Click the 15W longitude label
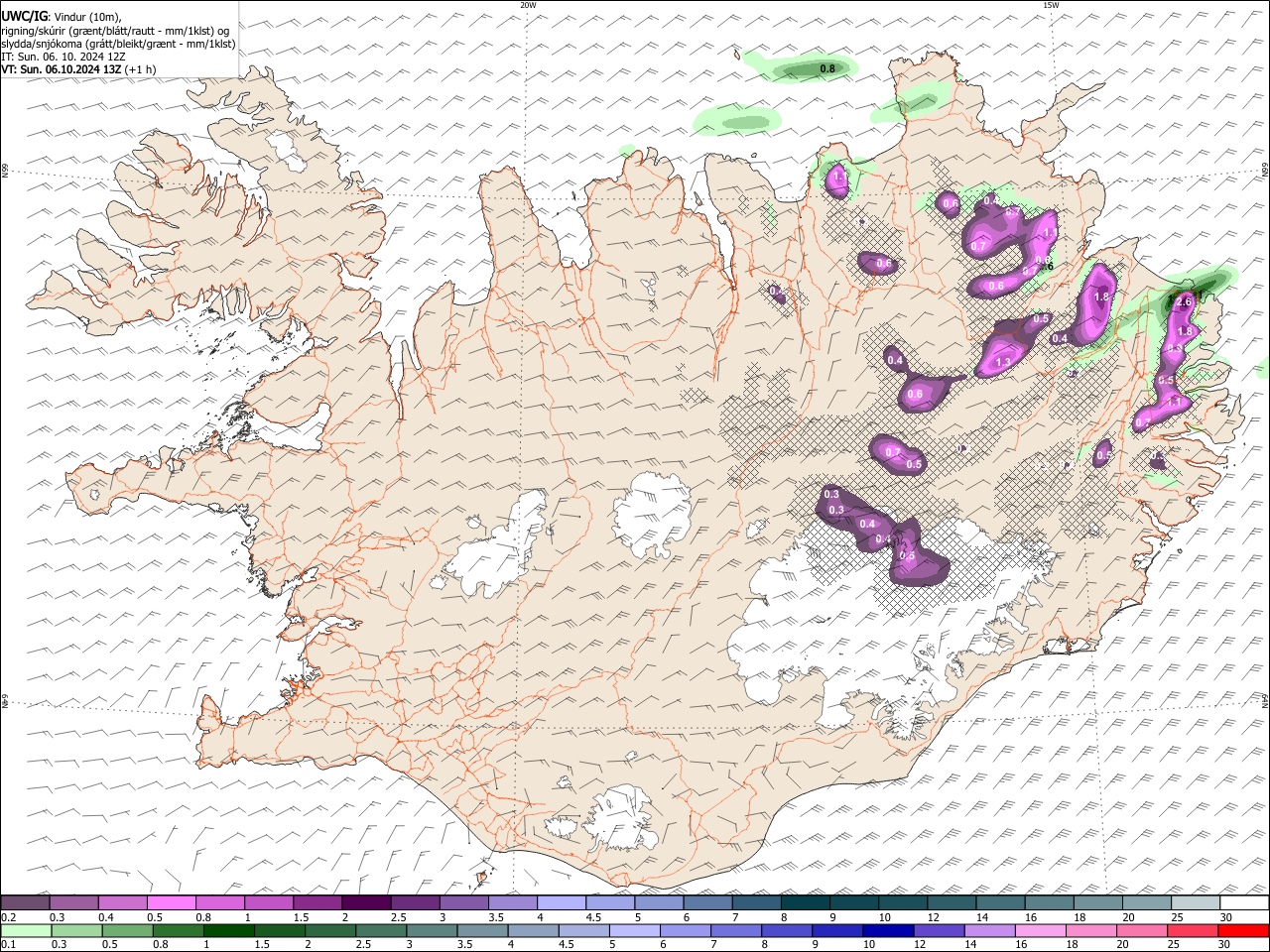Screen dimensions: 1270x952 tap(1051, 5)
